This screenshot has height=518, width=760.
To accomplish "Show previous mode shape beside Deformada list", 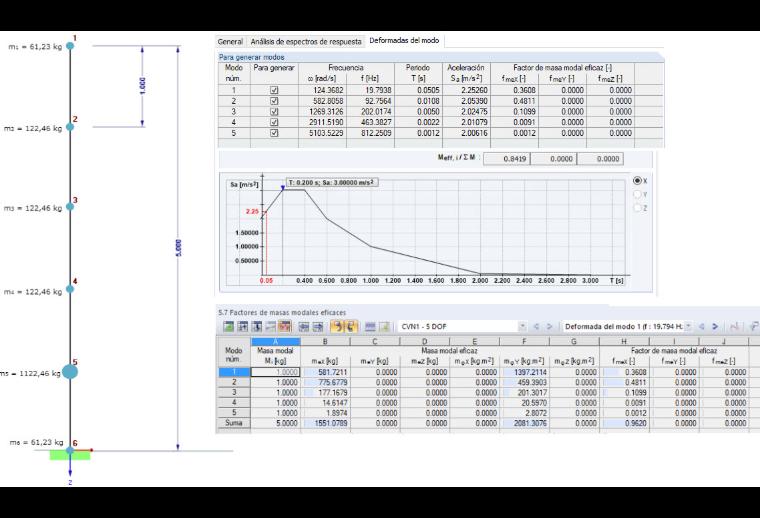I will (x=701, y=327).
